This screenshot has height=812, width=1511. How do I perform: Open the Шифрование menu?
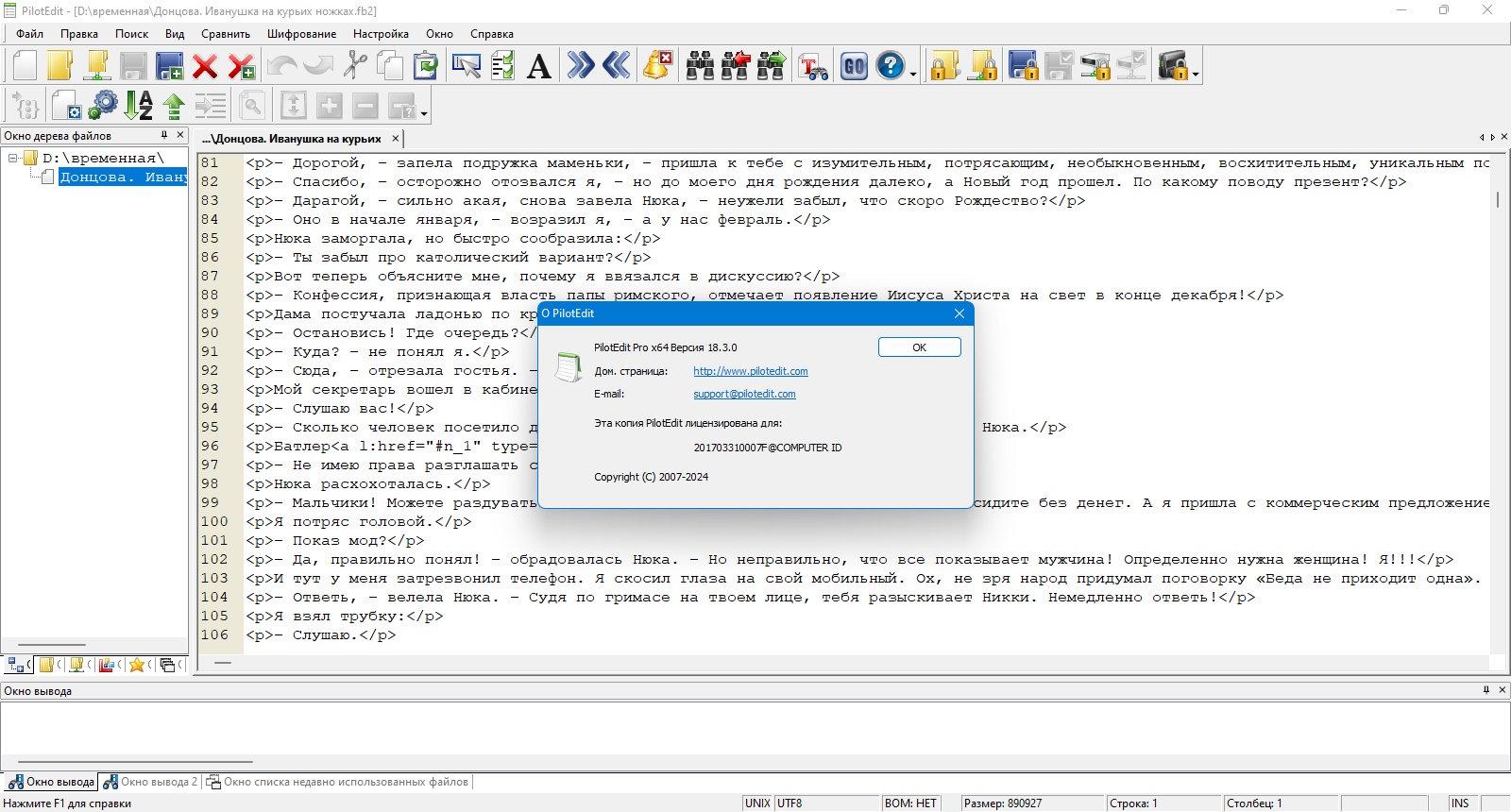301,33
